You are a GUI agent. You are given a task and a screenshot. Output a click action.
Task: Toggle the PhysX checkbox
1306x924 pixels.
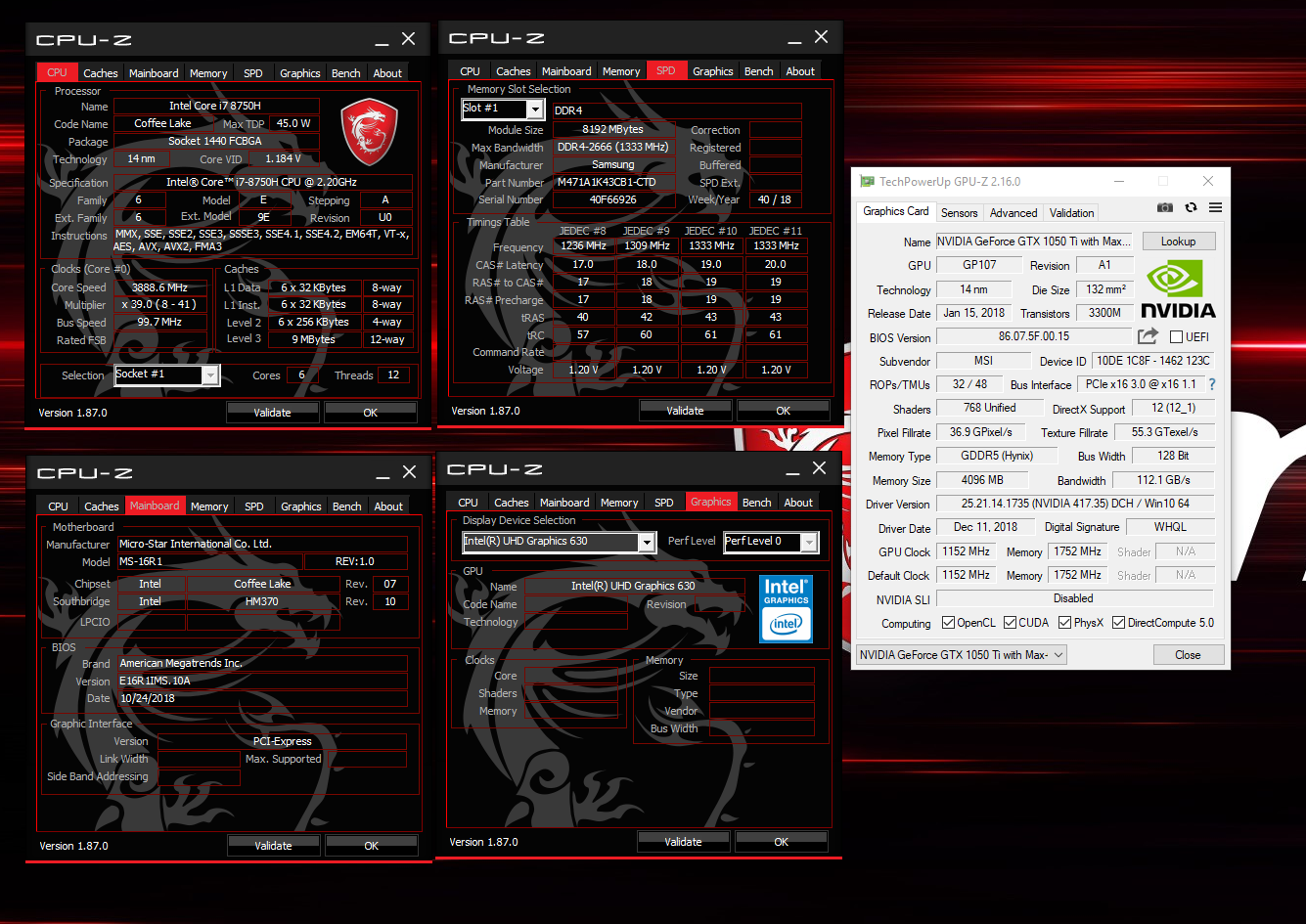[x=1064, y=623]
